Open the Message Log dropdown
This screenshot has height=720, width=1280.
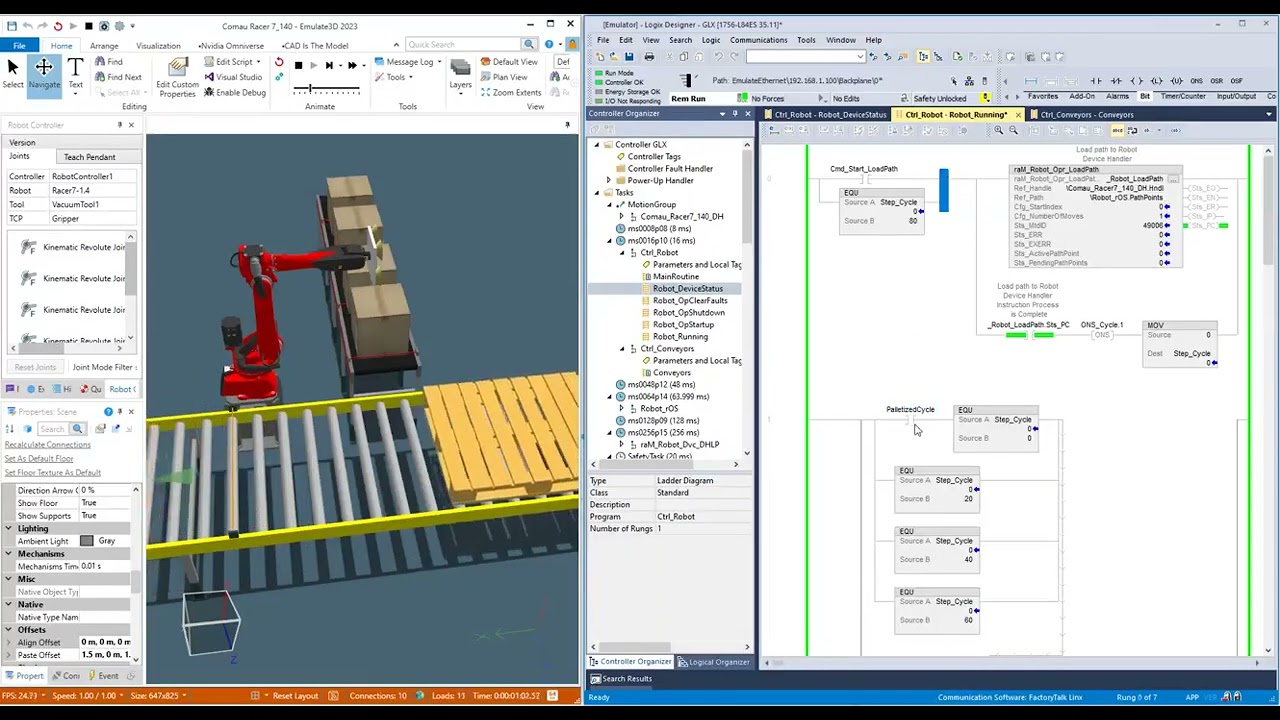[438, 62]
